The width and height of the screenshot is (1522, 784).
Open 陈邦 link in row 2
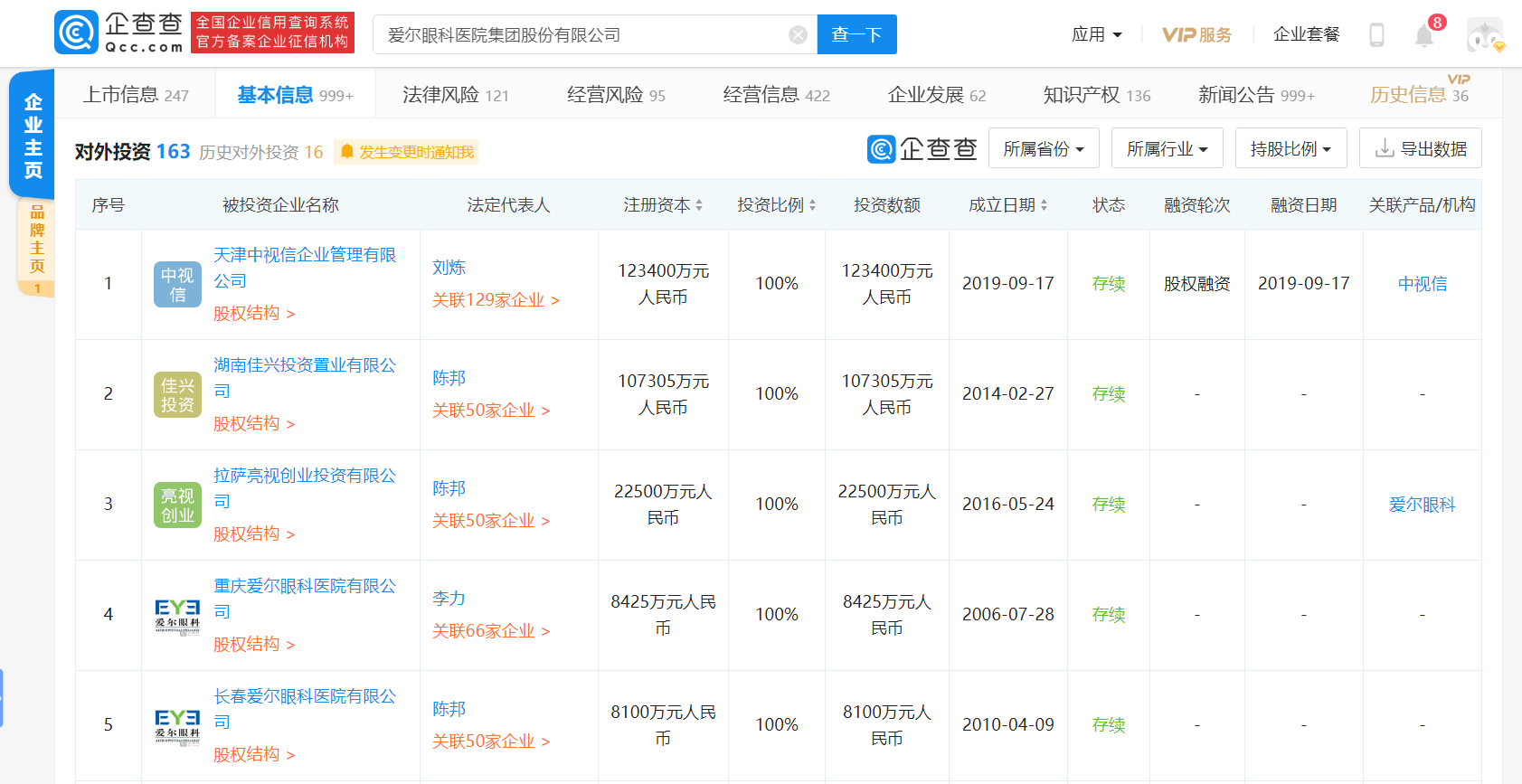pyautogui.click(x=449, y=378)
